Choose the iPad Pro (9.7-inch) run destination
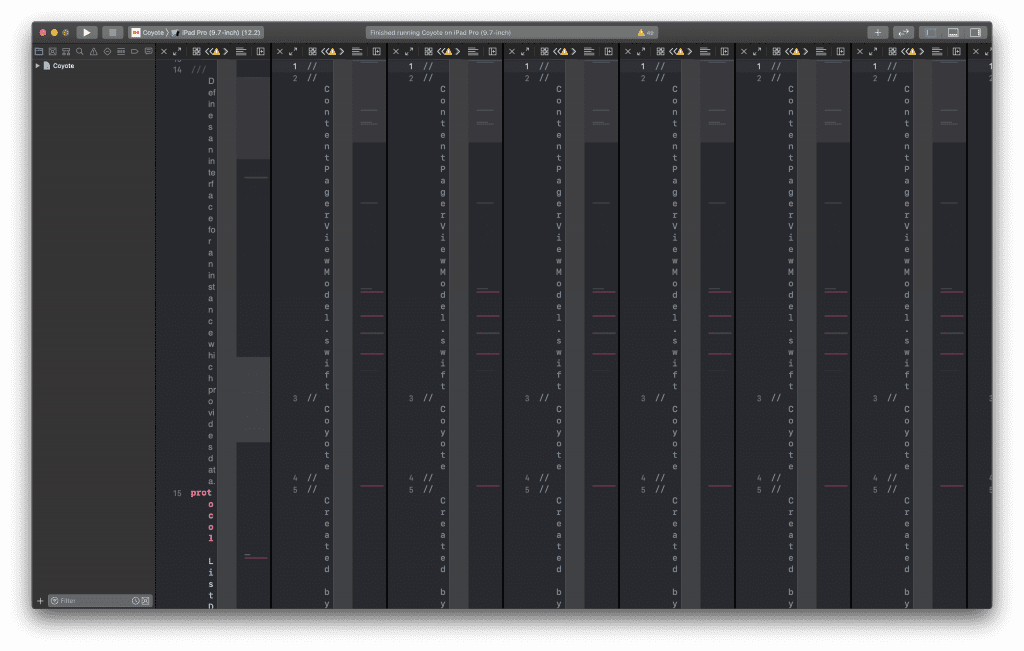 (217, 32)
